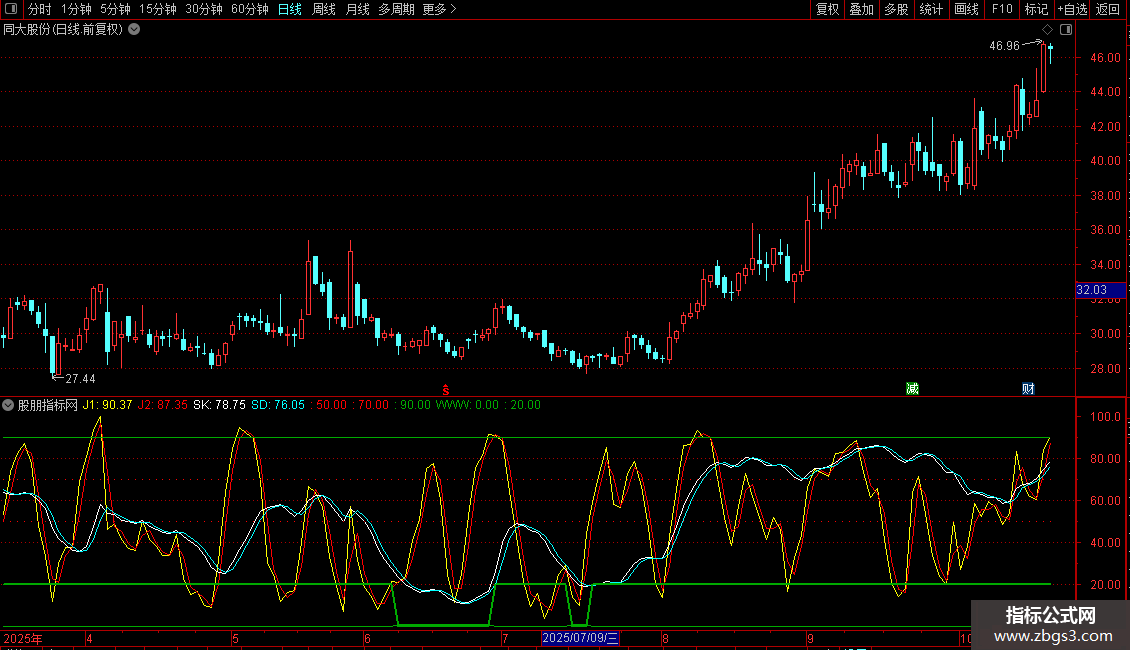This screenshot has height=650, width=1130.
Task: Select the 60分钟 period tab
Action: tap(249, 9)
